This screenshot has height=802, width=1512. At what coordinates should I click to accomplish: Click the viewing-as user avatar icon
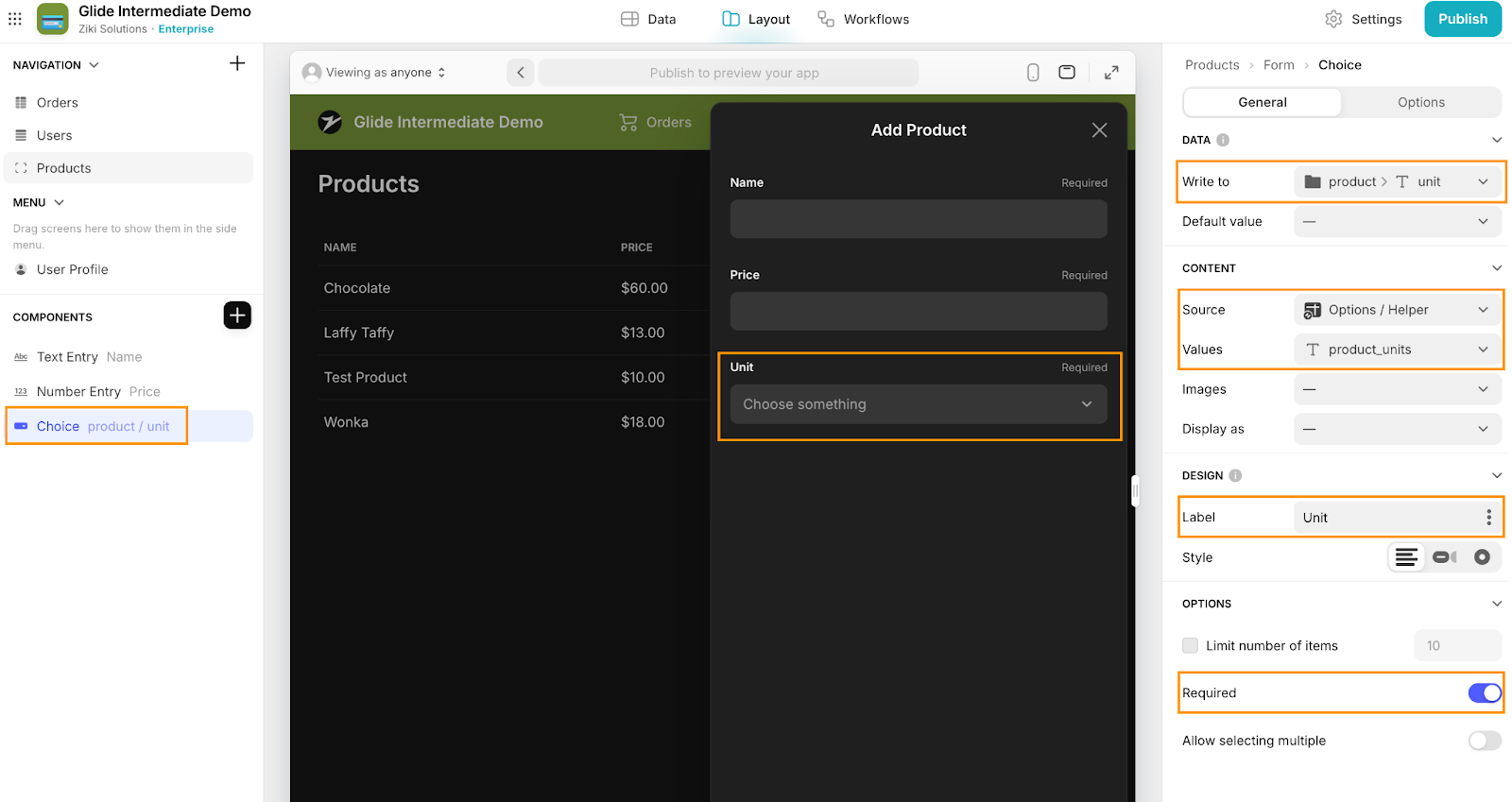pyautogui.click(x=312, y=73)
